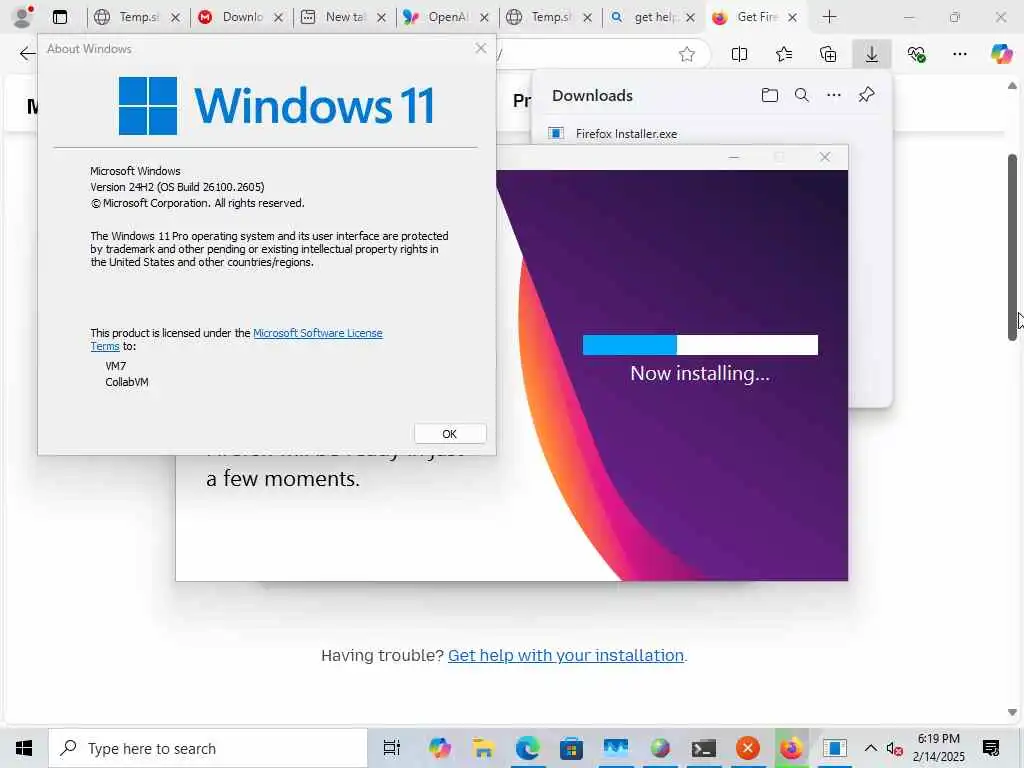Open the orange X app on taskbar
Image resolution: width=1024 pixels, height=768 pixels.
(x=748, y=748)
